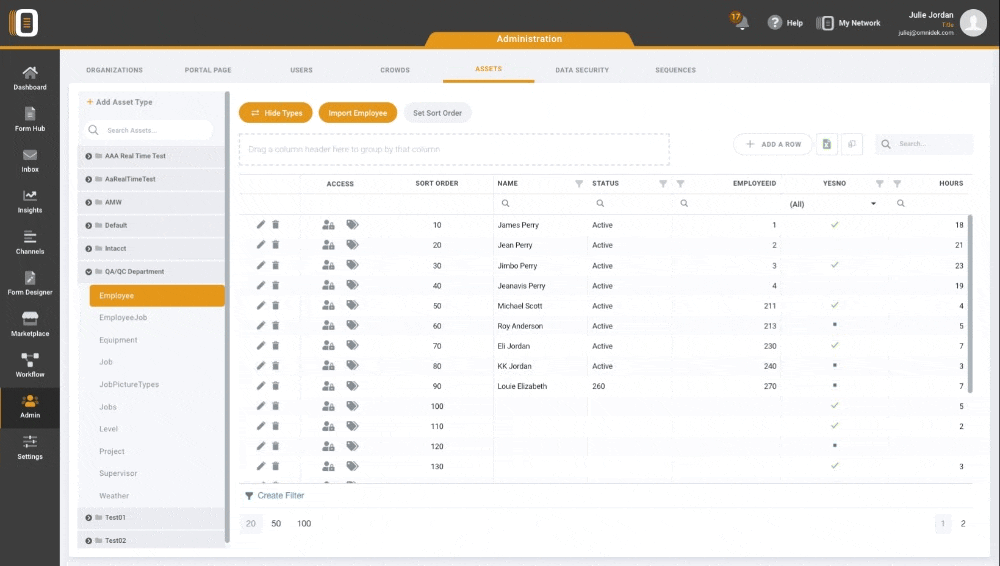
Task: Toggle the YesNo check for Michael Scott
Action: pos(834,305)
